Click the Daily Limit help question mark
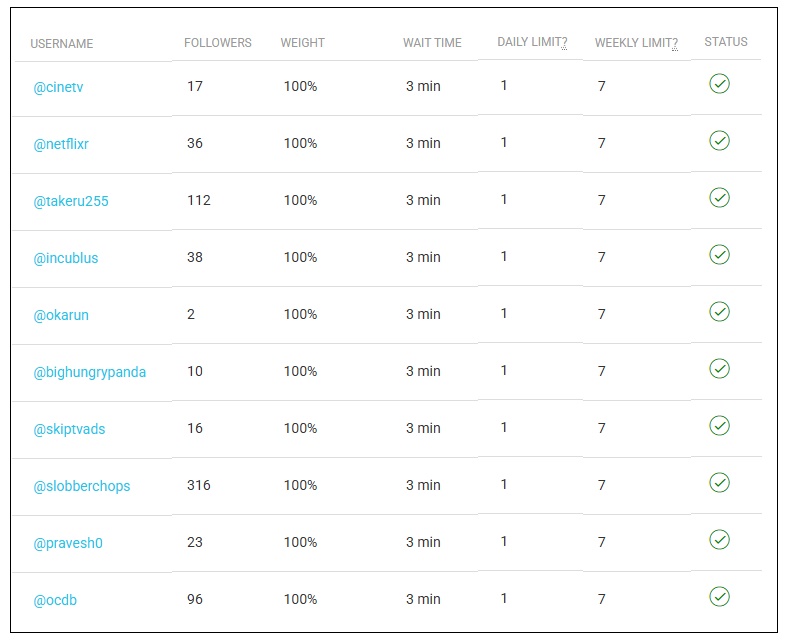Viewport: 788px width, 643px height. coord(564,43)
